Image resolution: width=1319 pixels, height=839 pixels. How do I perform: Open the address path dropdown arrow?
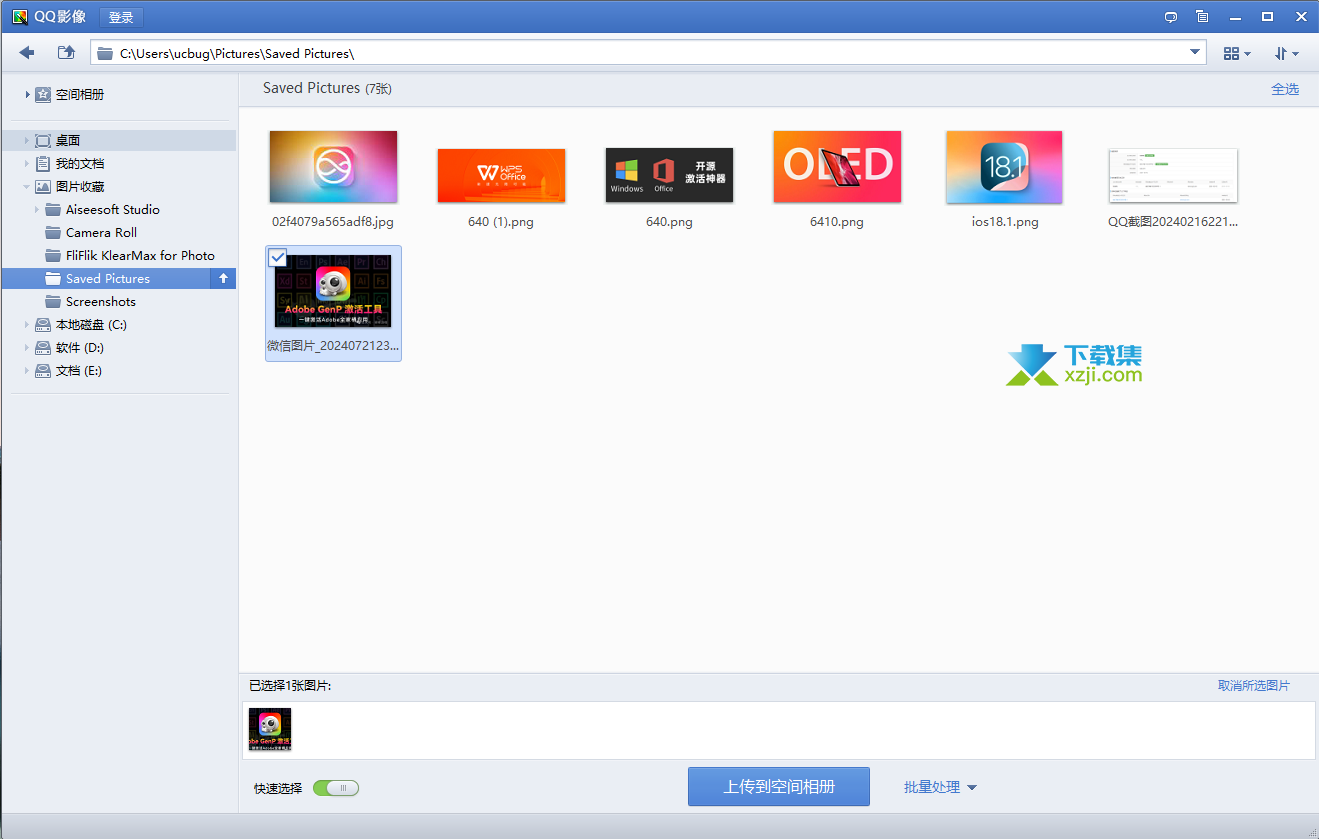[1195, 52]
